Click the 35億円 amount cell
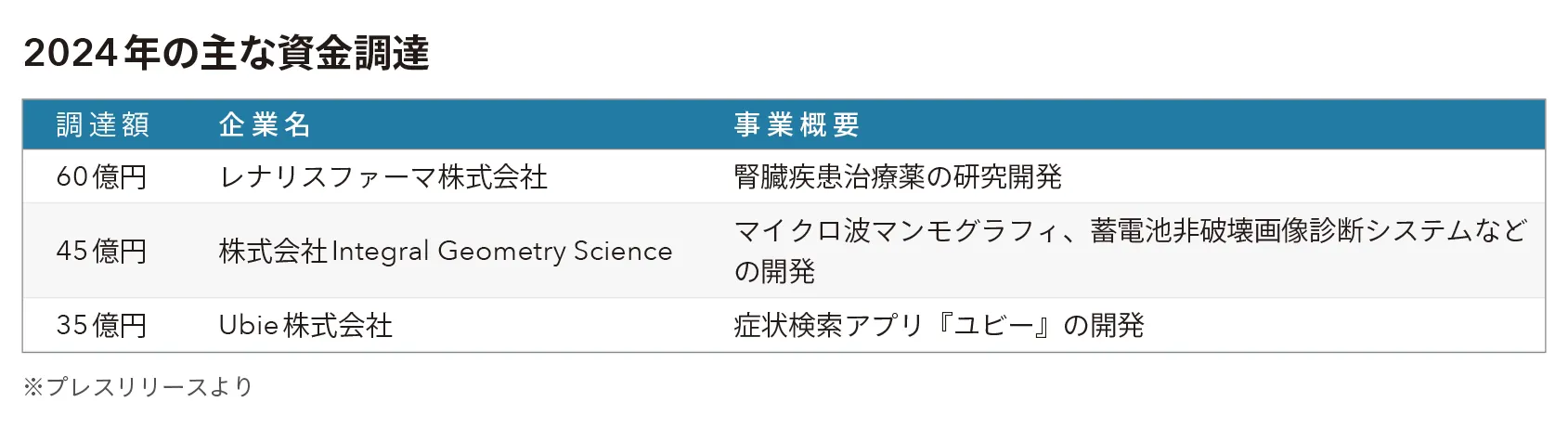This screenshot has height=428, width=1568. [101, 325]
